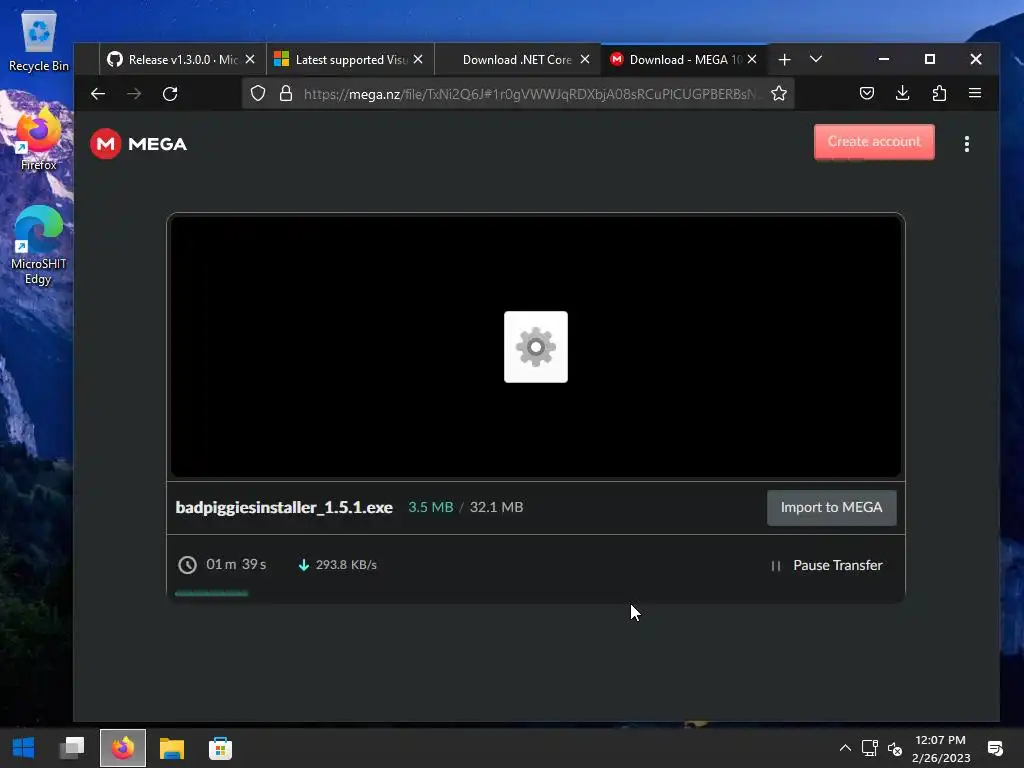Select the MicroSHIT Edgy desktop shortcut
The image size is (1024, 768).
39,246
